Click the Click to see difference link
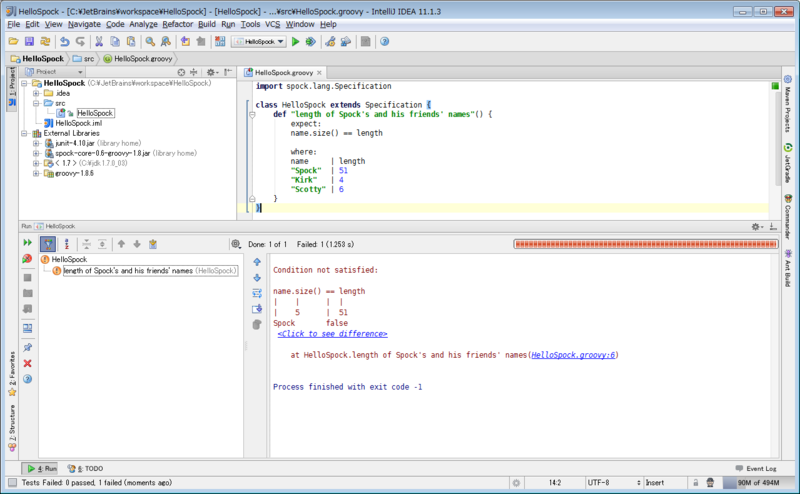The height and width of the screenshot is (494, 800). pyautogui.click(x=333, y=334)
